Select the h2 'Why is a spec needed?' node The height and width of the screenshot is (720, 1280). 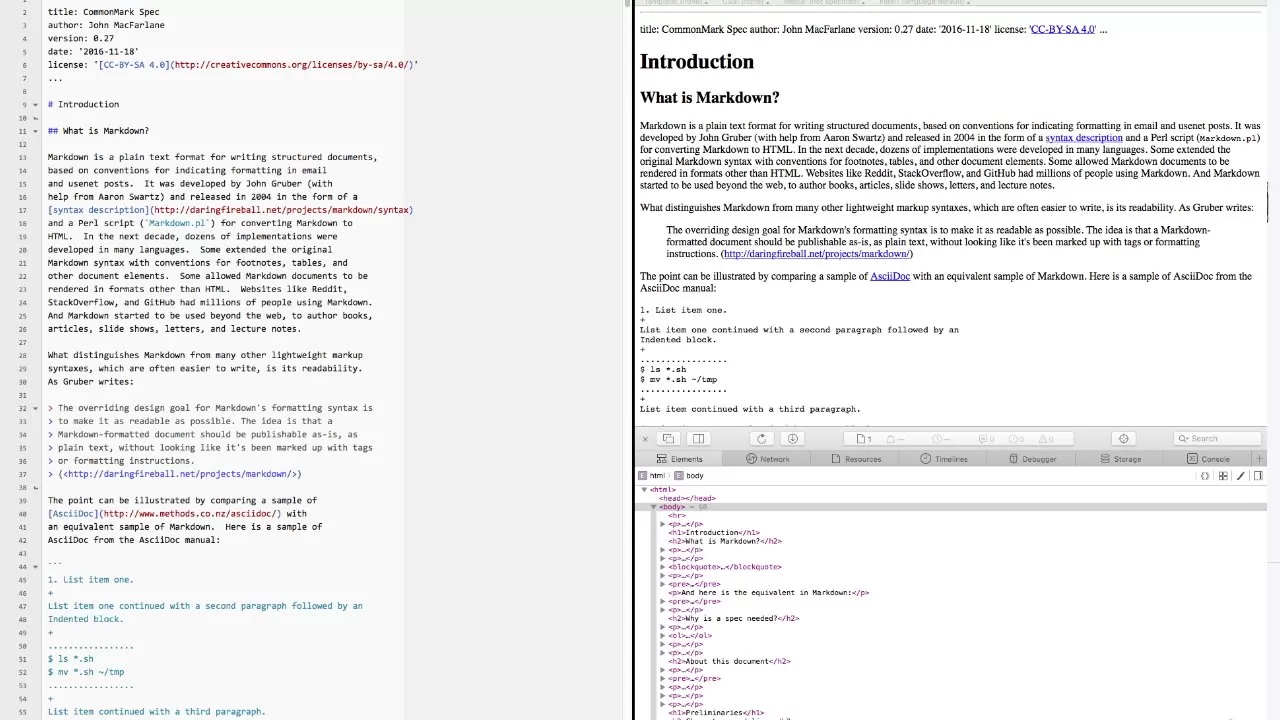point(733,618)
